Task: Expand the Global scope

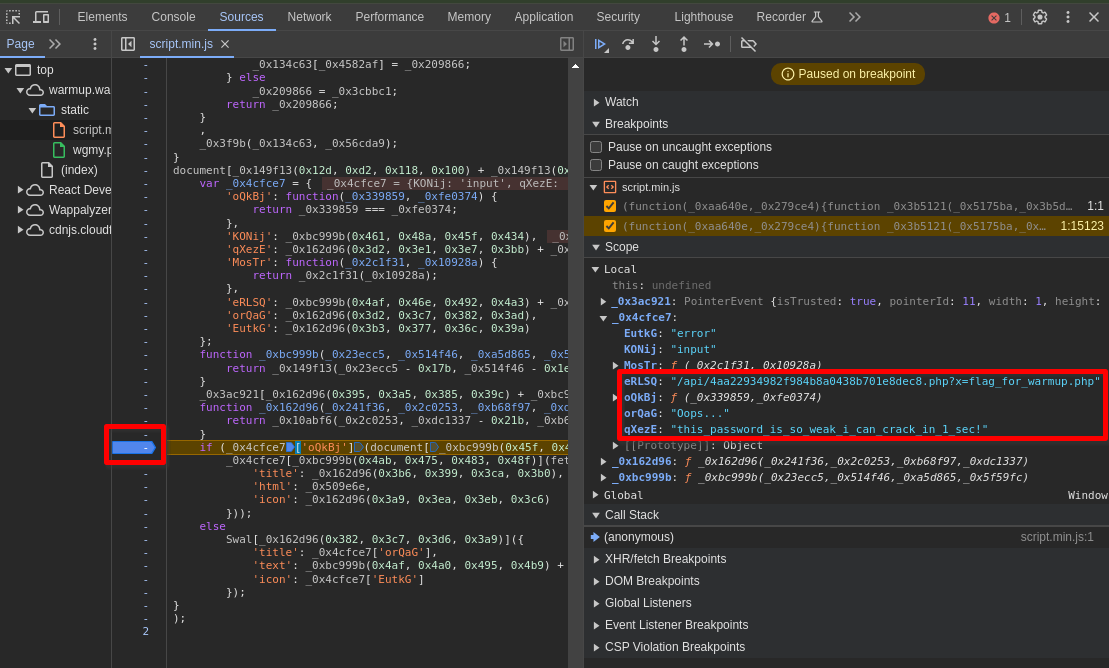Action: coord(596,495)
